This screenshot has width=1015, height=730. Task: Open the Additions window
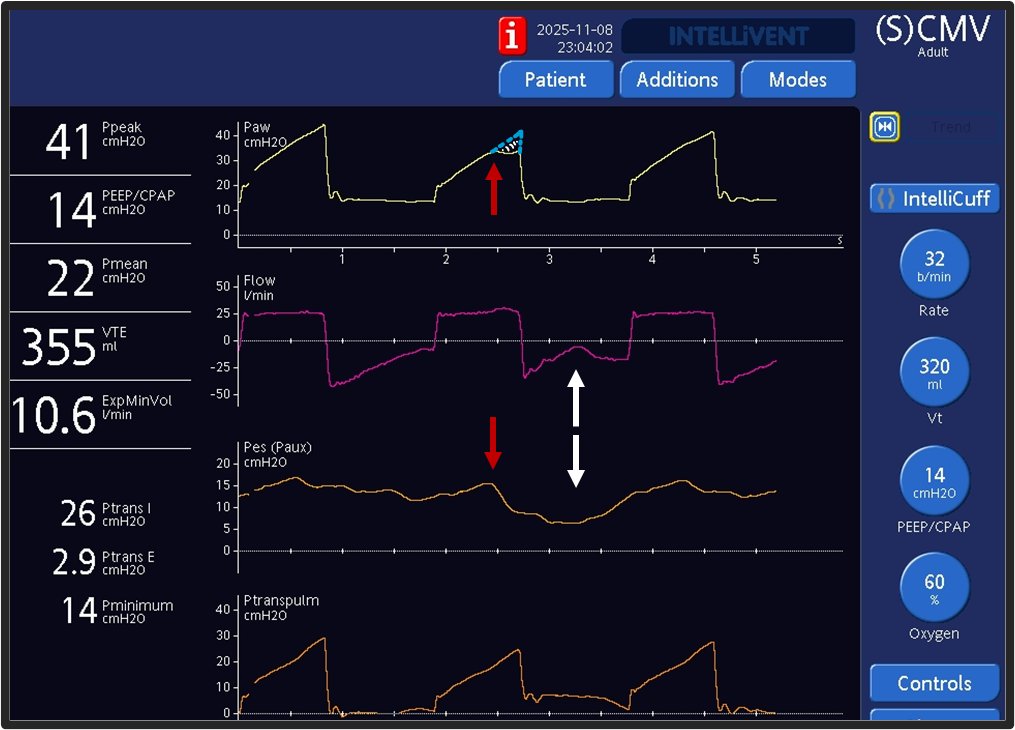(677, 80)
